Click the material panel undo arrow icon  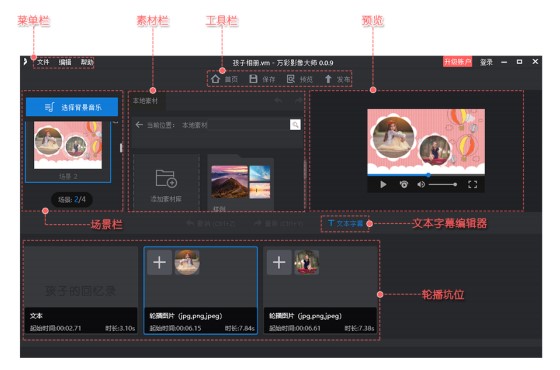(278, 101)
